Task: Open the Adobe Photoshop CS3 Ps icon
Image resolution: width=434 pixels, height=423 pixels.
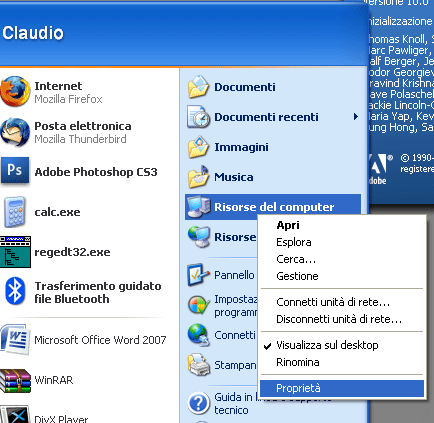Action: tap(15, 171)
